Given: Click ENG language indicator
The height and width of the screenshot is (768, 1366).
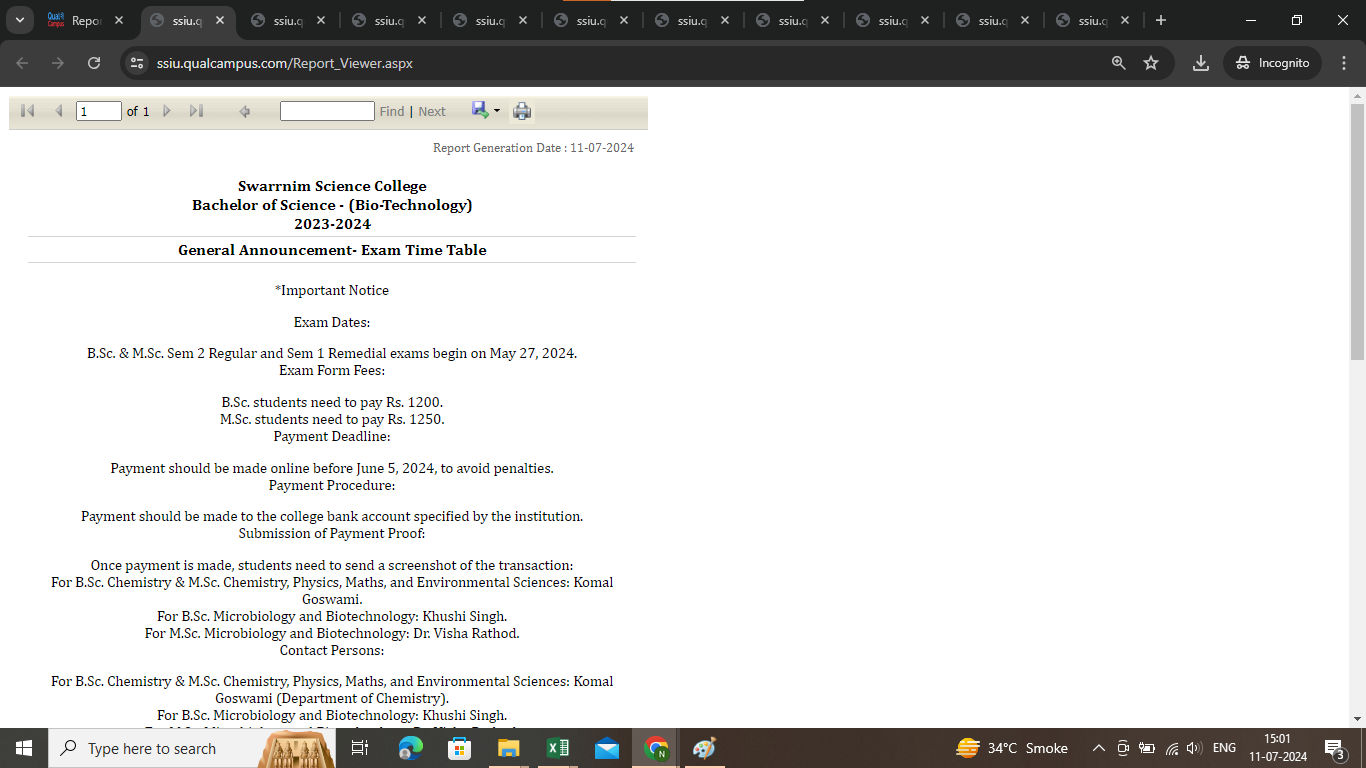Looking at the screenshot, I should [1224, 748].
